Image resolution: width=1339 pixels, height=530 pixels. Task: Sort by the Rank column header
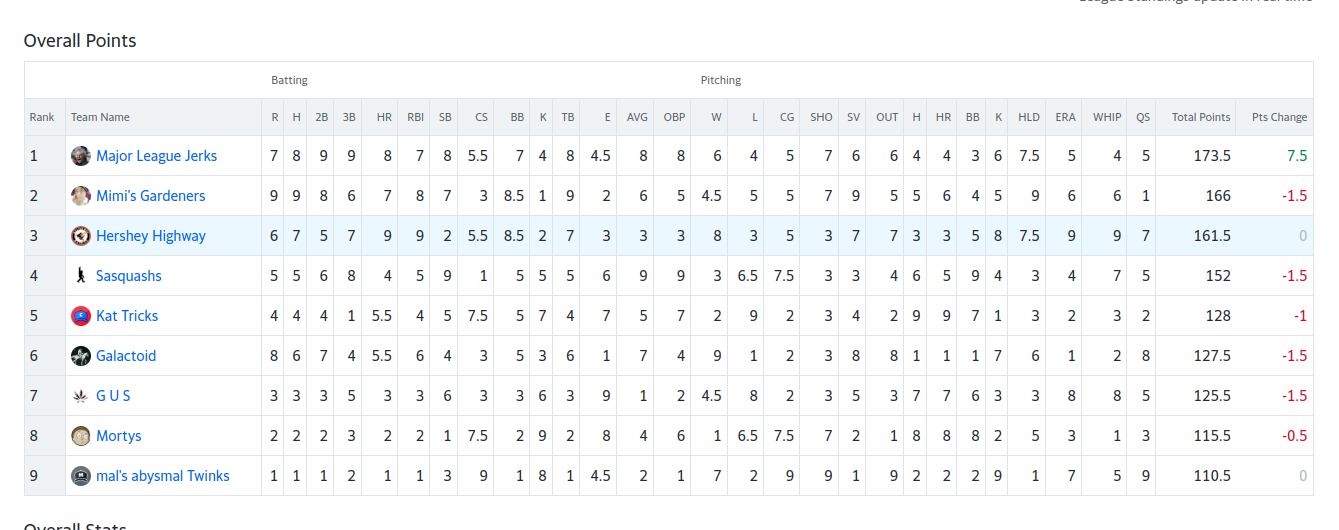[x=42, y=117]
